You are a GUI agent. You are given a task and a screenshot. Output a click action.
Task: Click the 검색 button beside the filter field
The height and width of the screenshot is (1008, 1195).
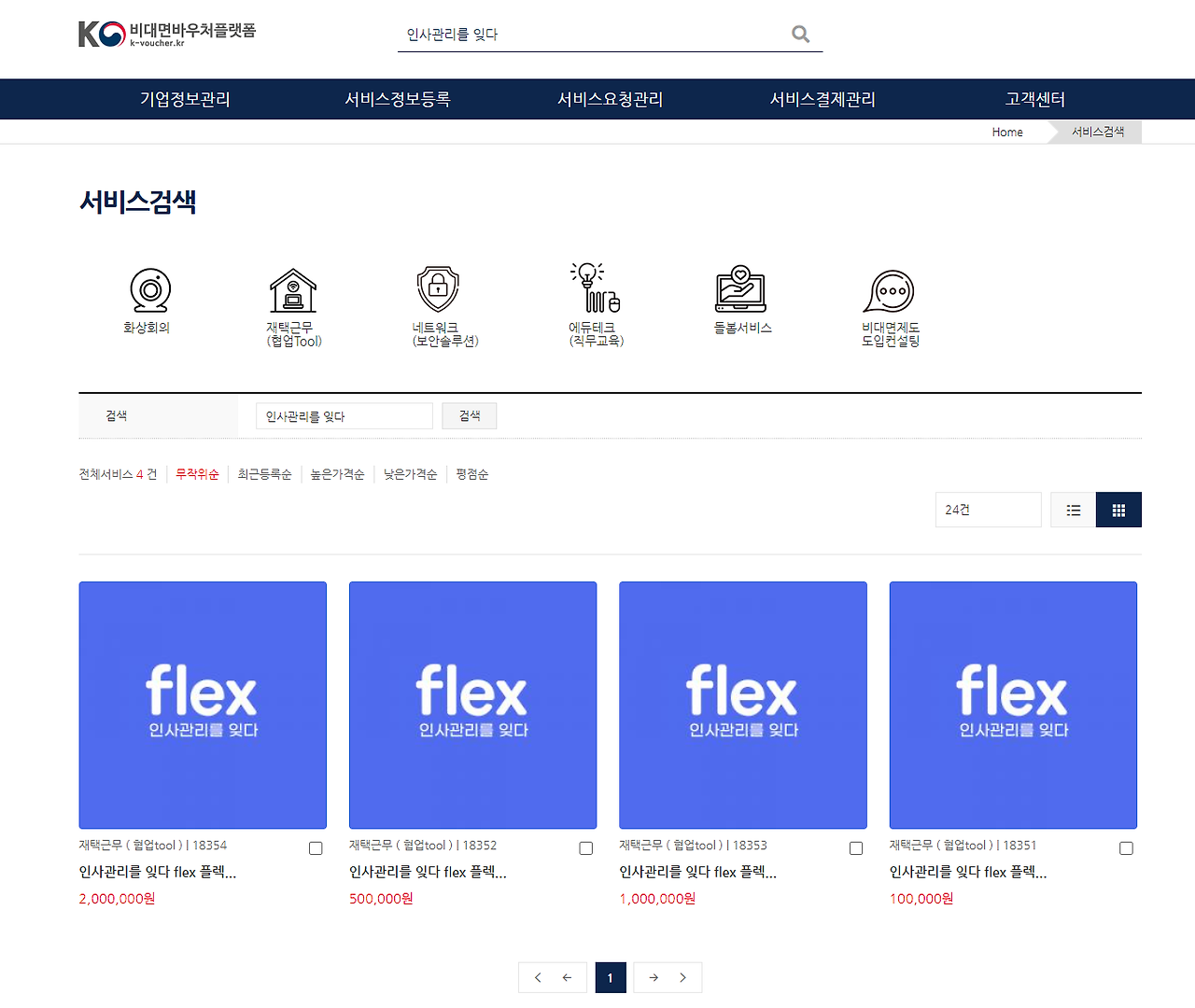(470, 415)
